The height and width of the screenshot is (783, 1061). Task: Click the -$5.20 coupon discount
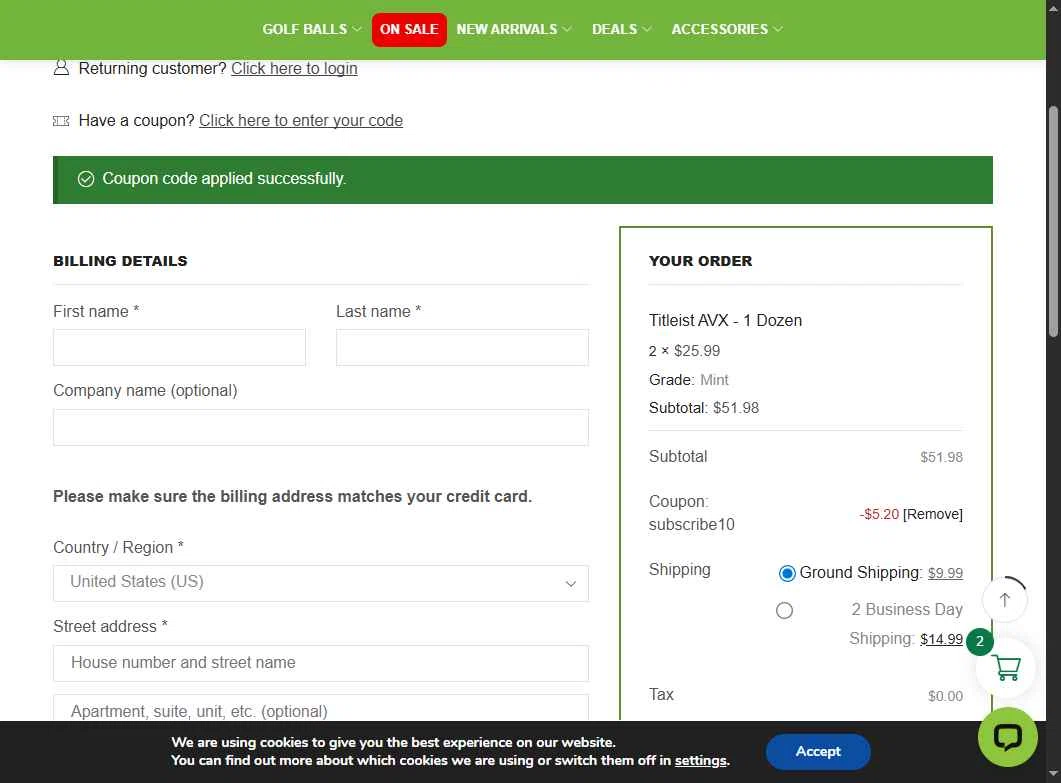pyautogui.click(x=879, y=514)
